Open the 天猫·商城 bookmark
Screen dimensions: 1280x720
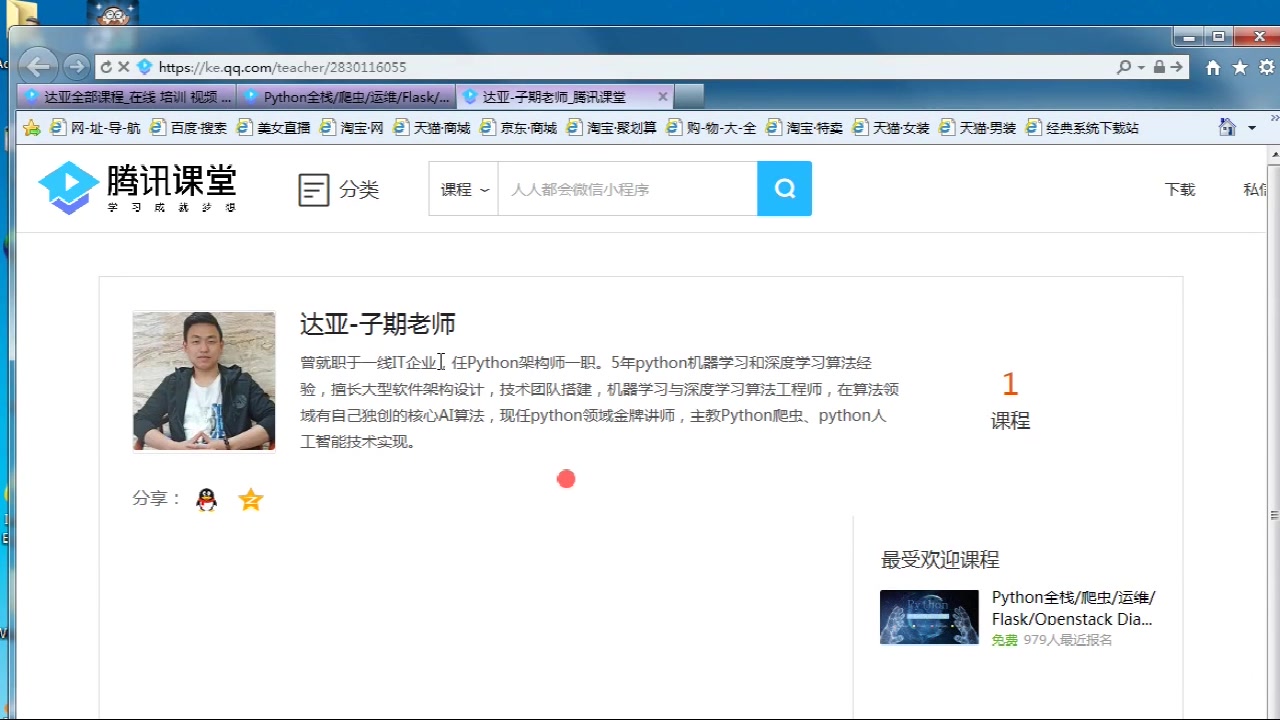(x=432, y=128)
